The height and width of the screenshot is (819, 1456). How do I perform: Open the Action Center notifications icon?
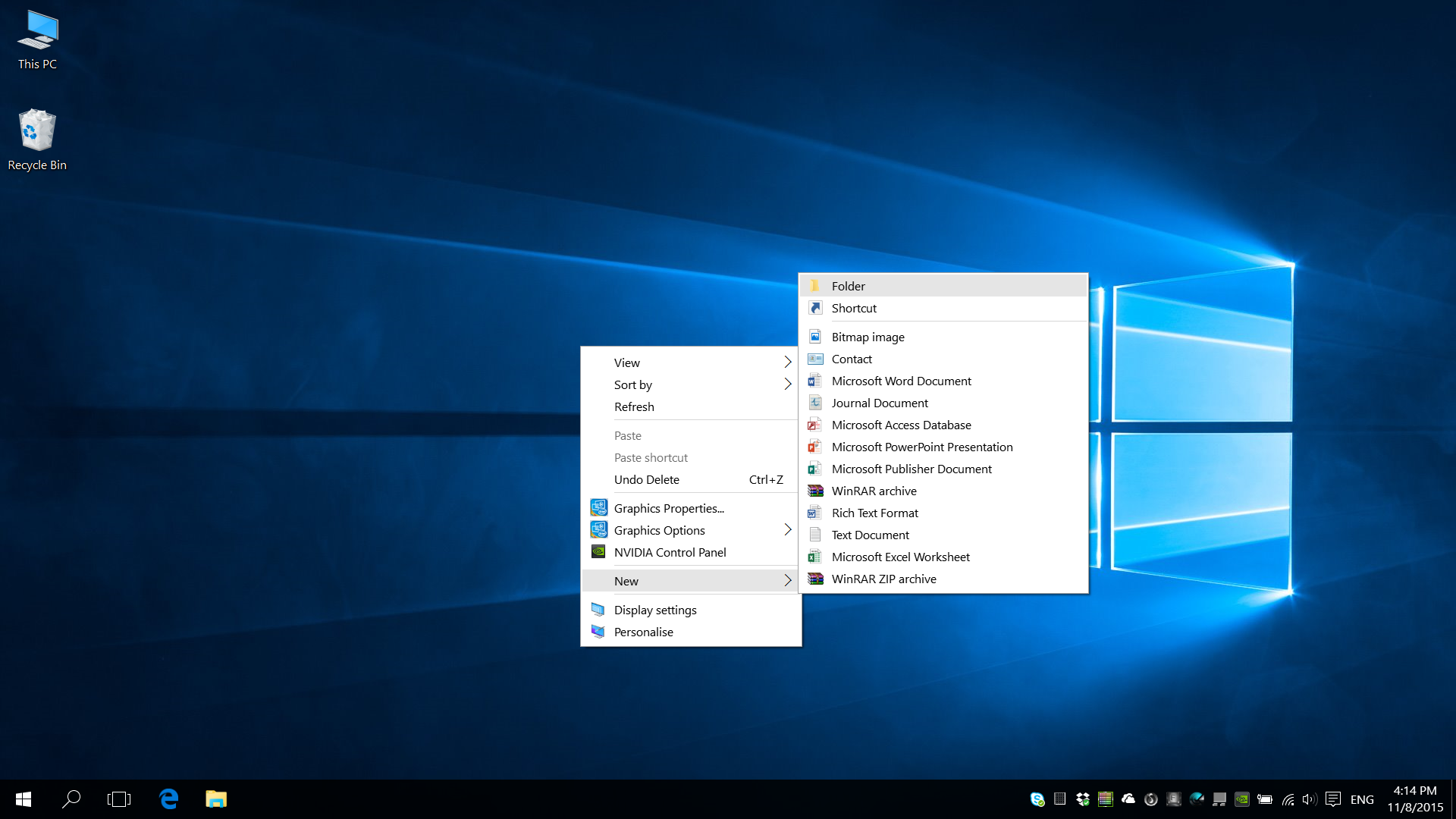(x=1333, y=799)
